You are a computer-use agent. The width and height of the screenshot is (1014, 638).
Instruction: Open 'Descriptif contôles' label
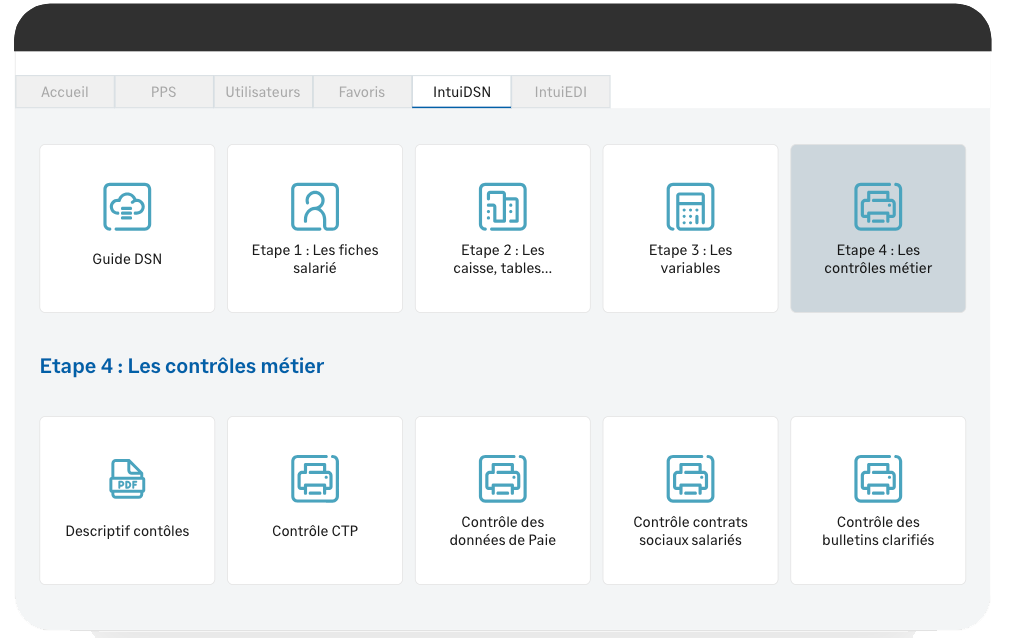point(127,531)
